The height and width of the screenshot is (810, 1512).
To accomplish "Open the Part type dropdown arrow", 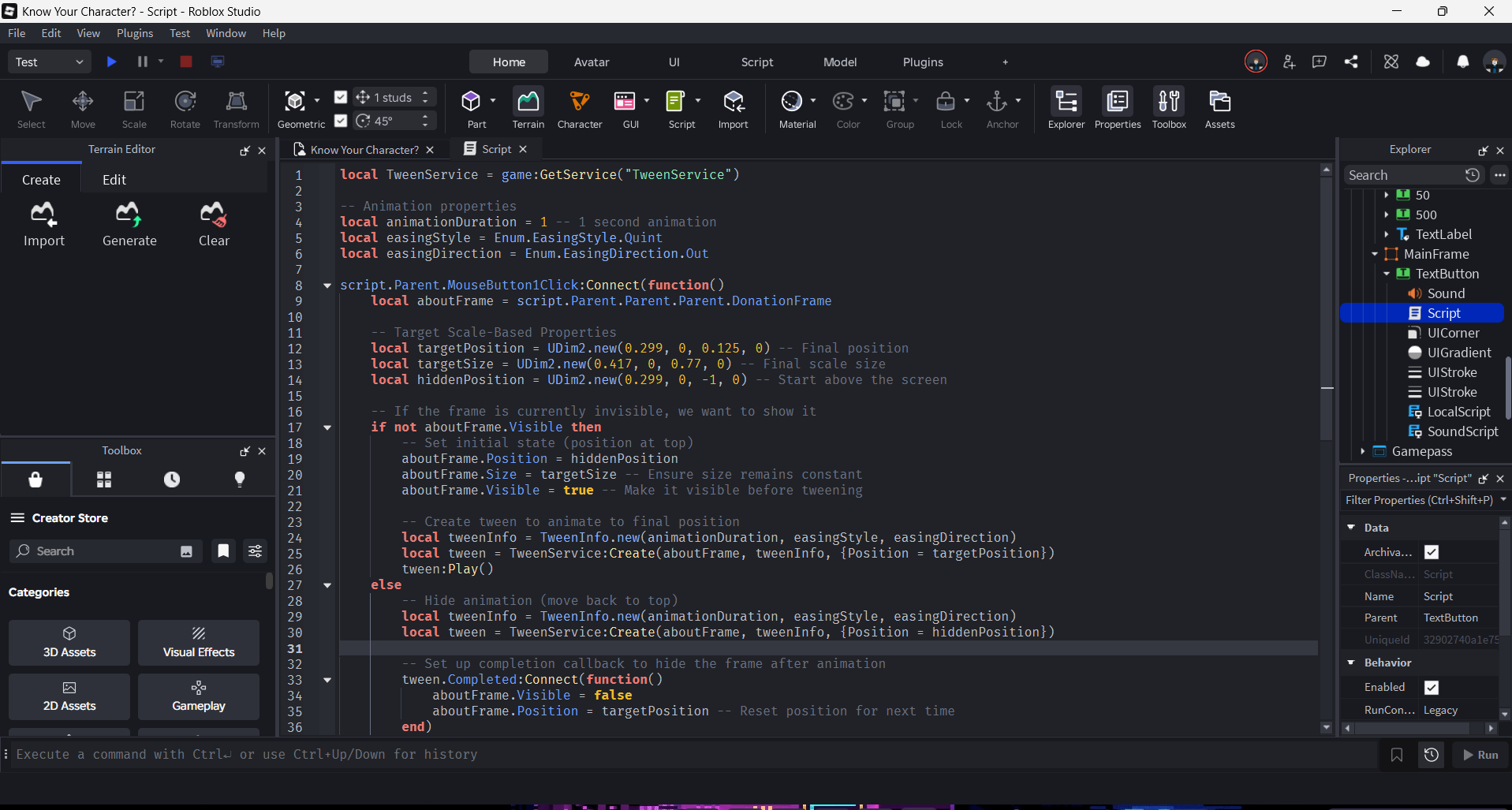I will [493, 100].
